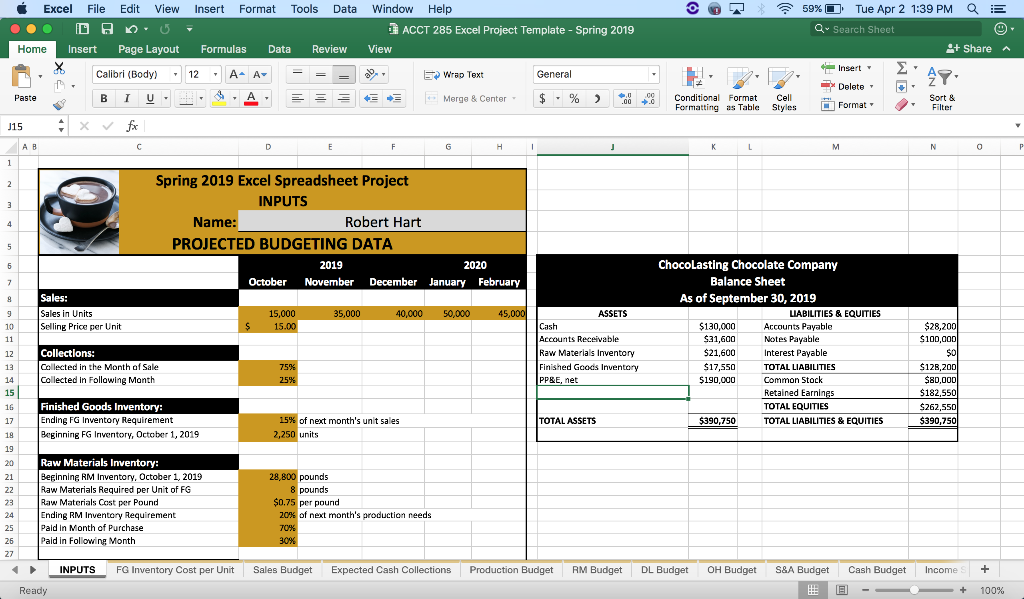The width and height of the screenshot is (1024, 599).
Task: Toggle italic formatting
Action: click(x=127, y=97)
